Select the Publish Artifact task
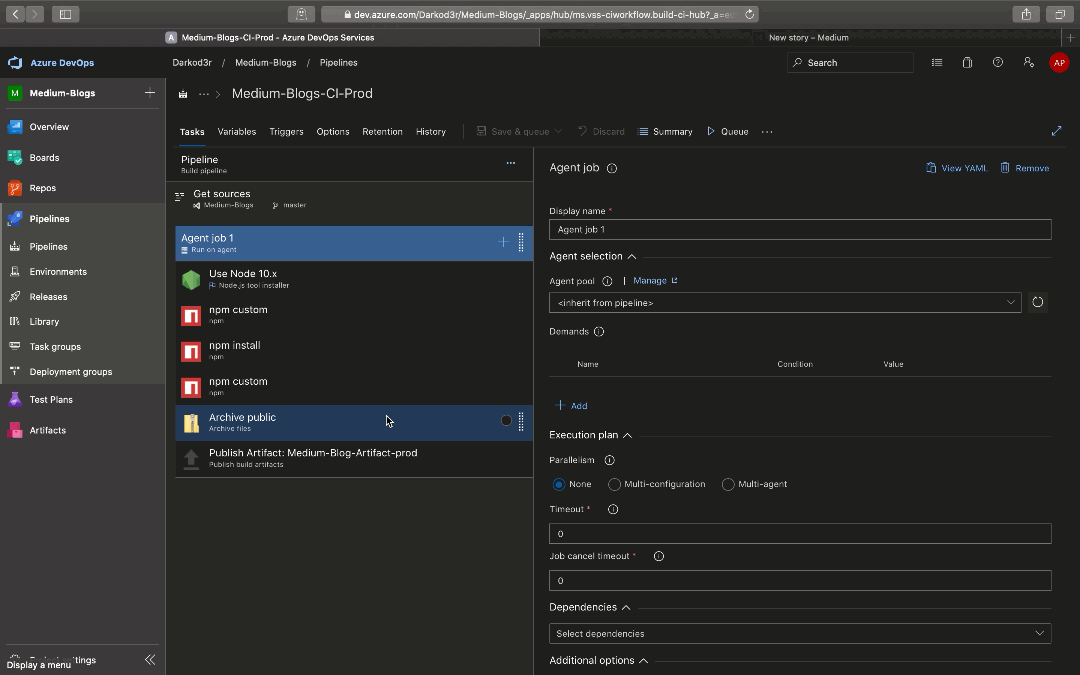 pos(354,458)
